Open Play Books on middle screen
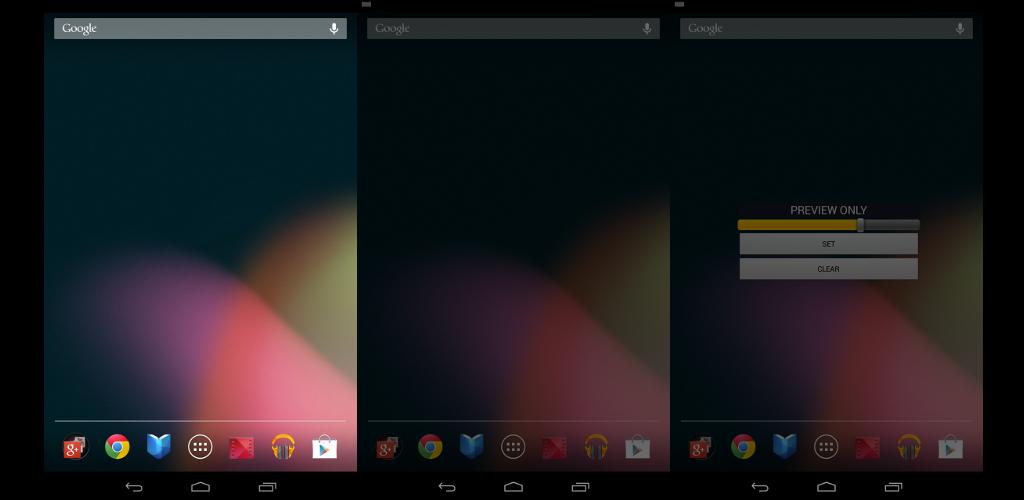Viewport: 1024px width, 500px height. click(472, 447)
